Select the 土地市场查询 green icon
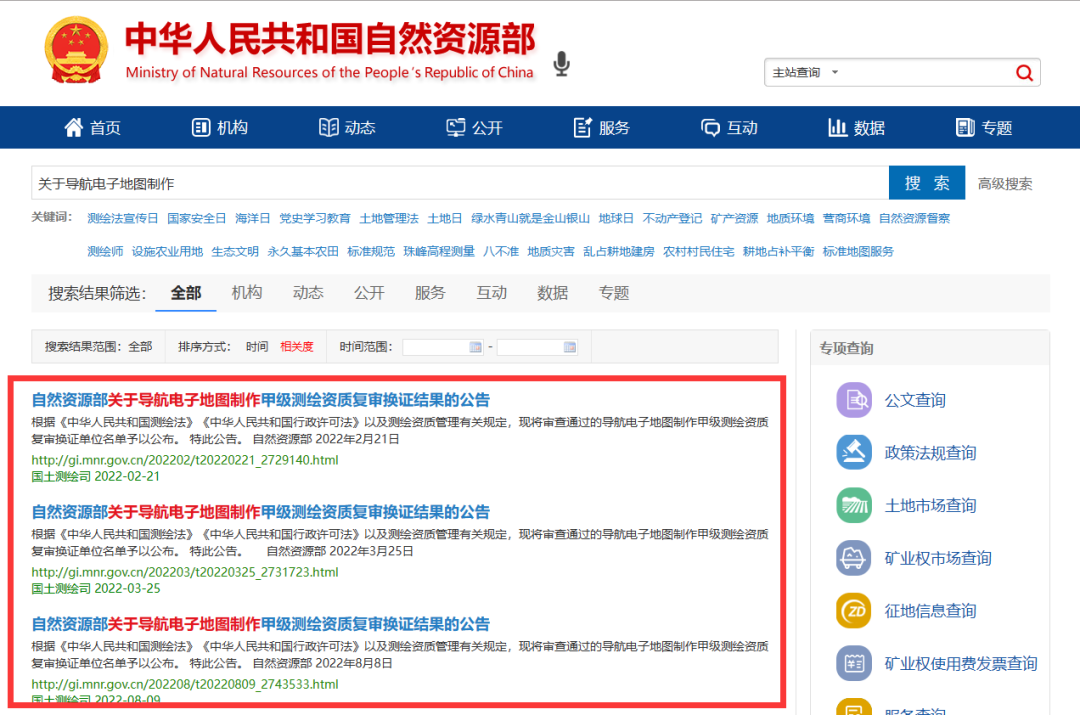 click(853, 505)
